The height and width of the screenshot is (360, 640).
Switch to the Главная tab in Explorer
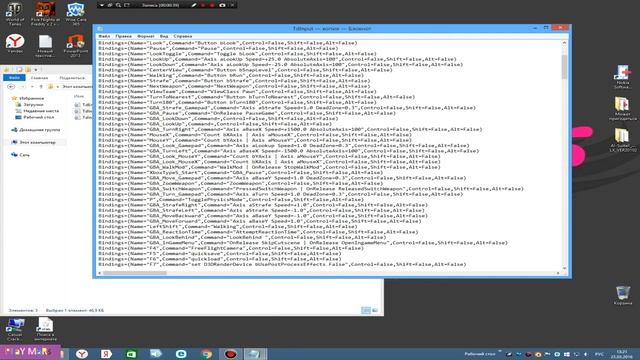point(39,78)
